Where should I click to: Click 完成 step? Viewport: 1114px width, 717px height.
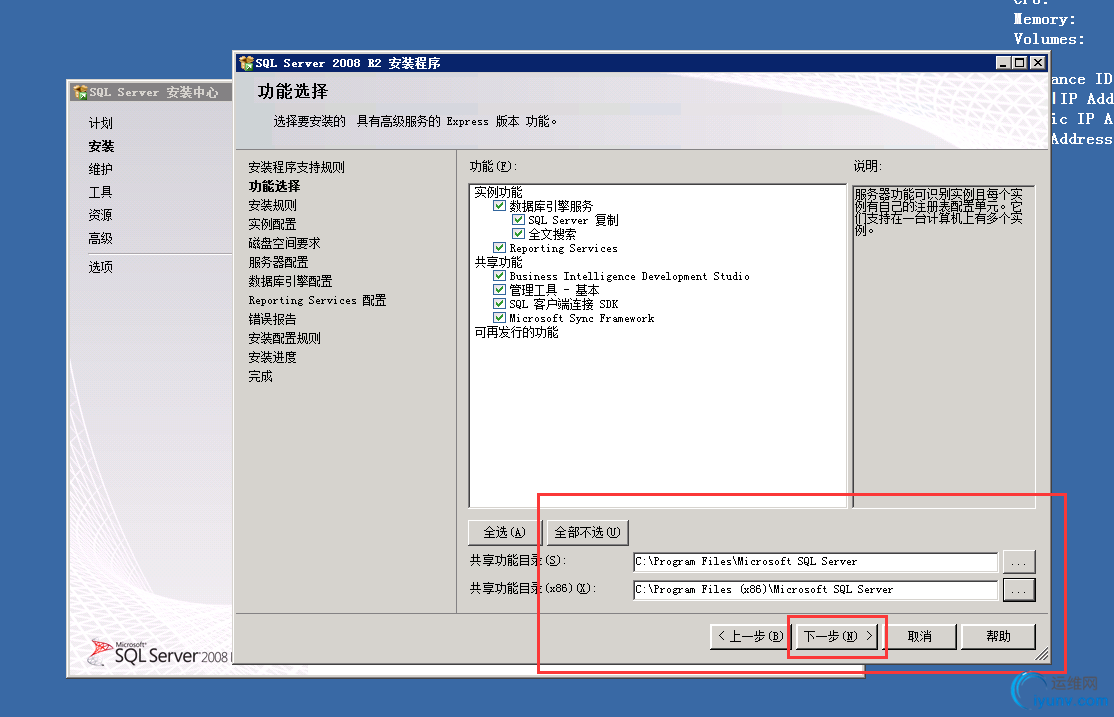260,377
